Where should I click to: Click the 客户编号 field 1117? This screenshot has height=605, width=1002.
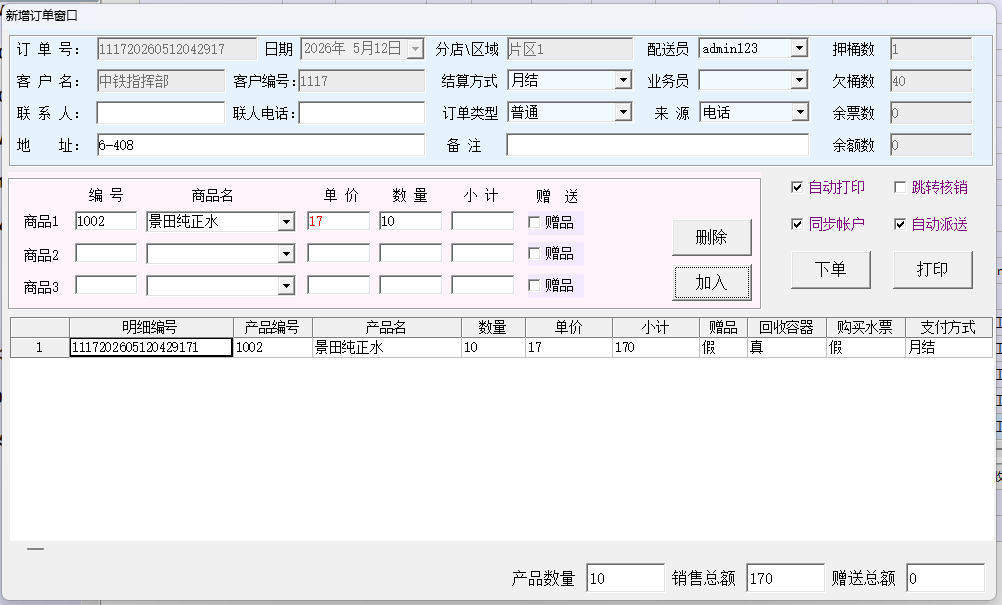click(362, 81)
